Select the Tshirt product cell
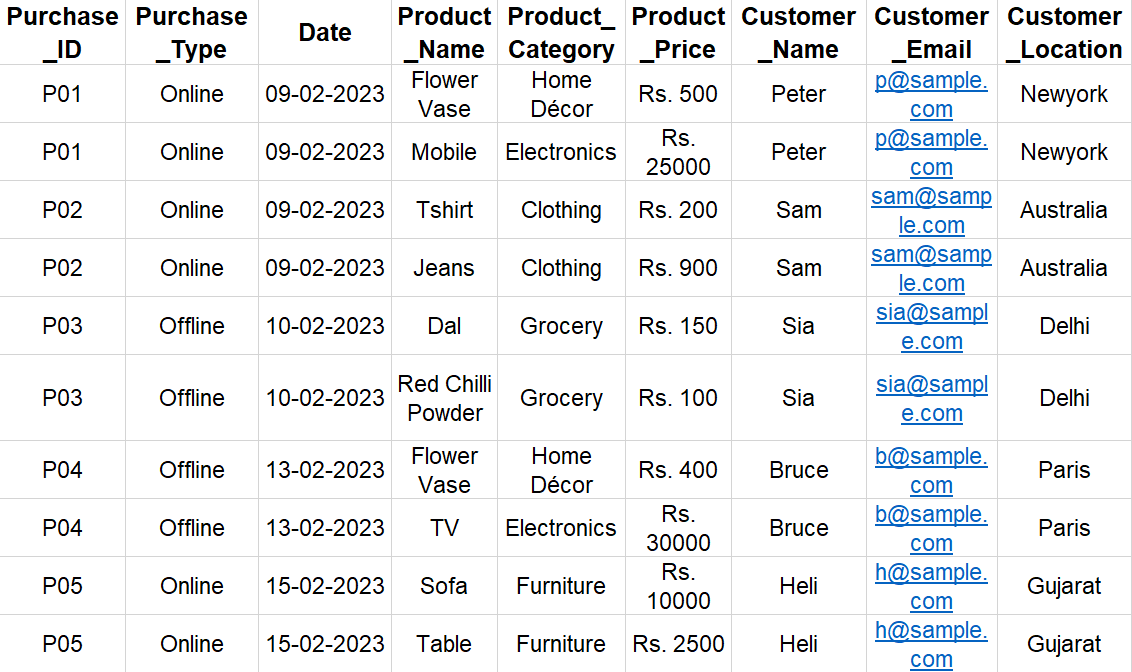 pyautogui.click(x=444, y=209)
